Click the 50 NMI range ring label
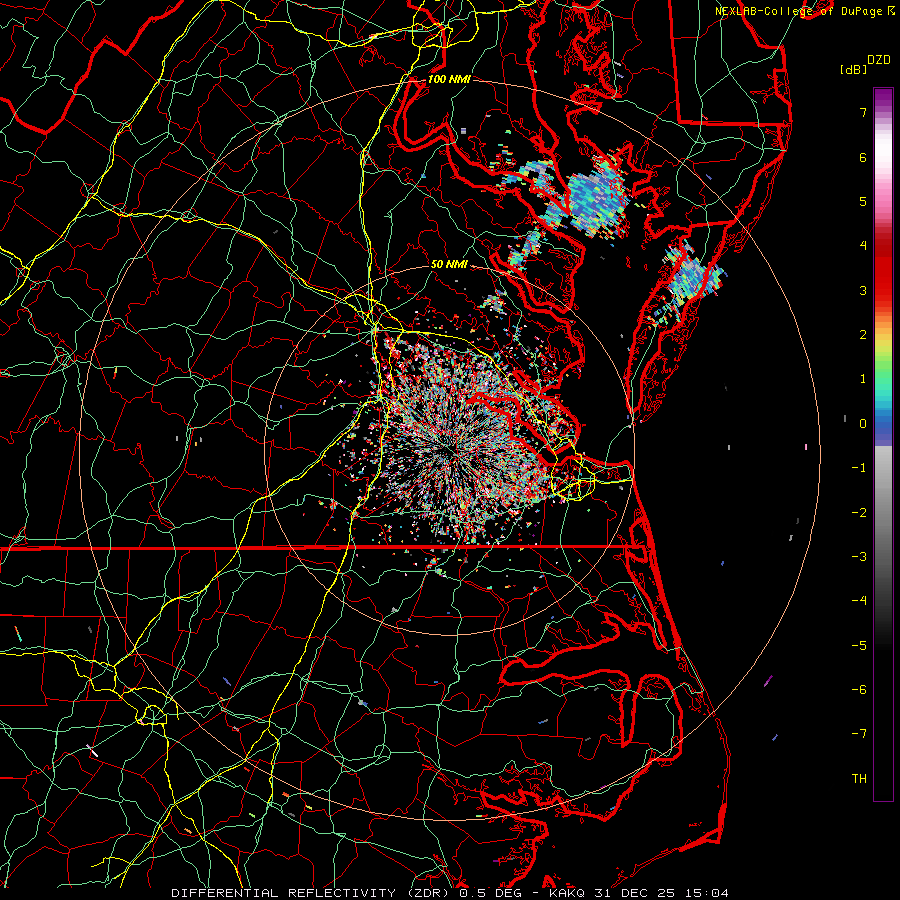Screen dimensions: 900x900 pyautogui.click(x=449, y=264)
